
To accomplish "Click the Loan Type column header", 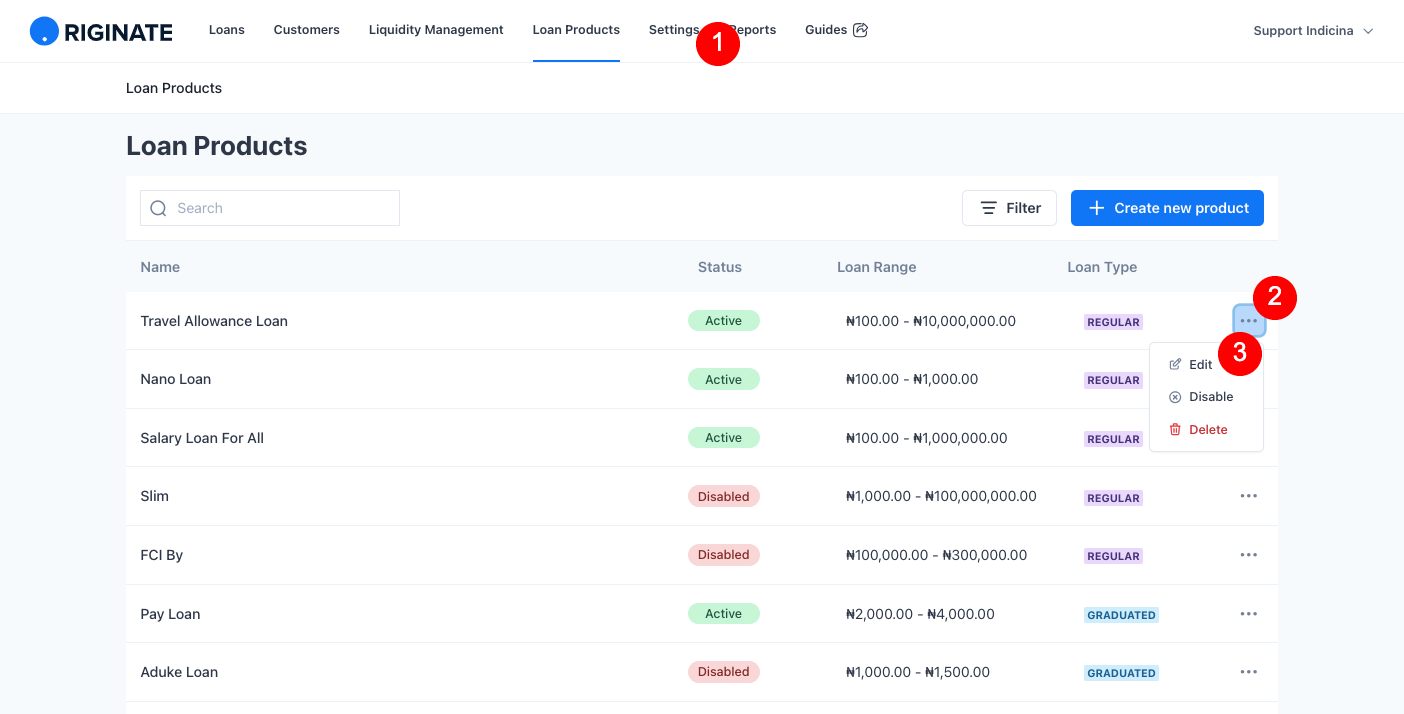I will [1102, 267].
